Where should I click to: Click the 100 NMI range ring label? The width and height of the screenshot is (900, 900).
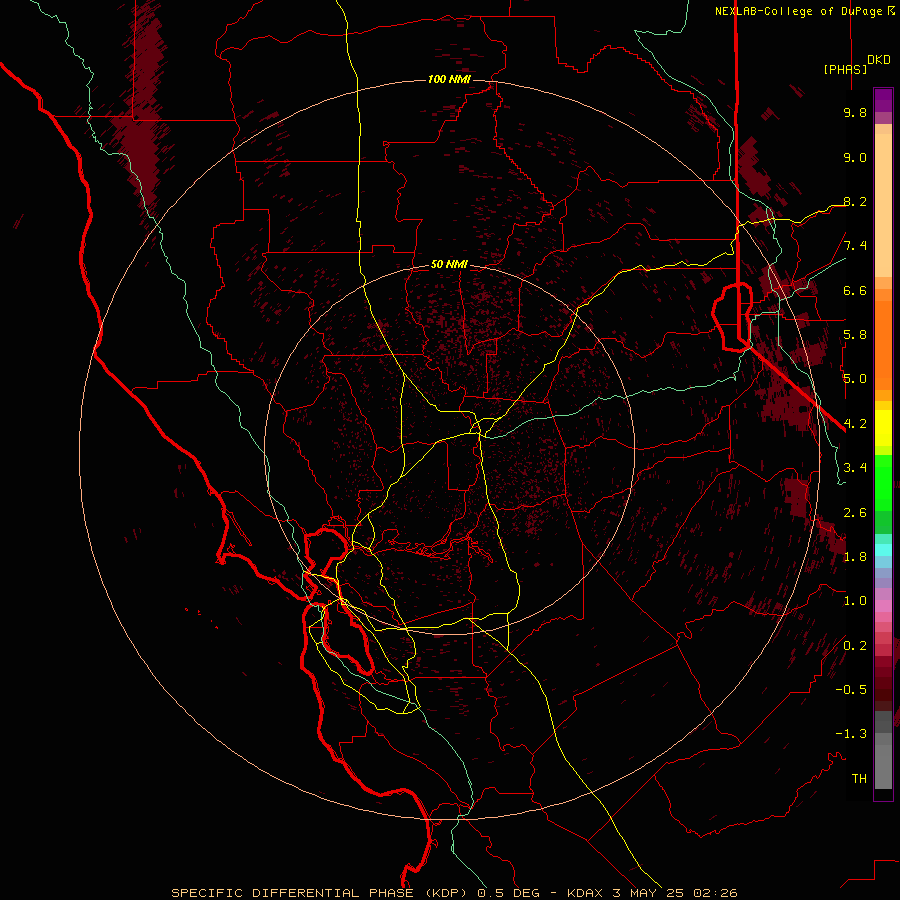(449, 79)
